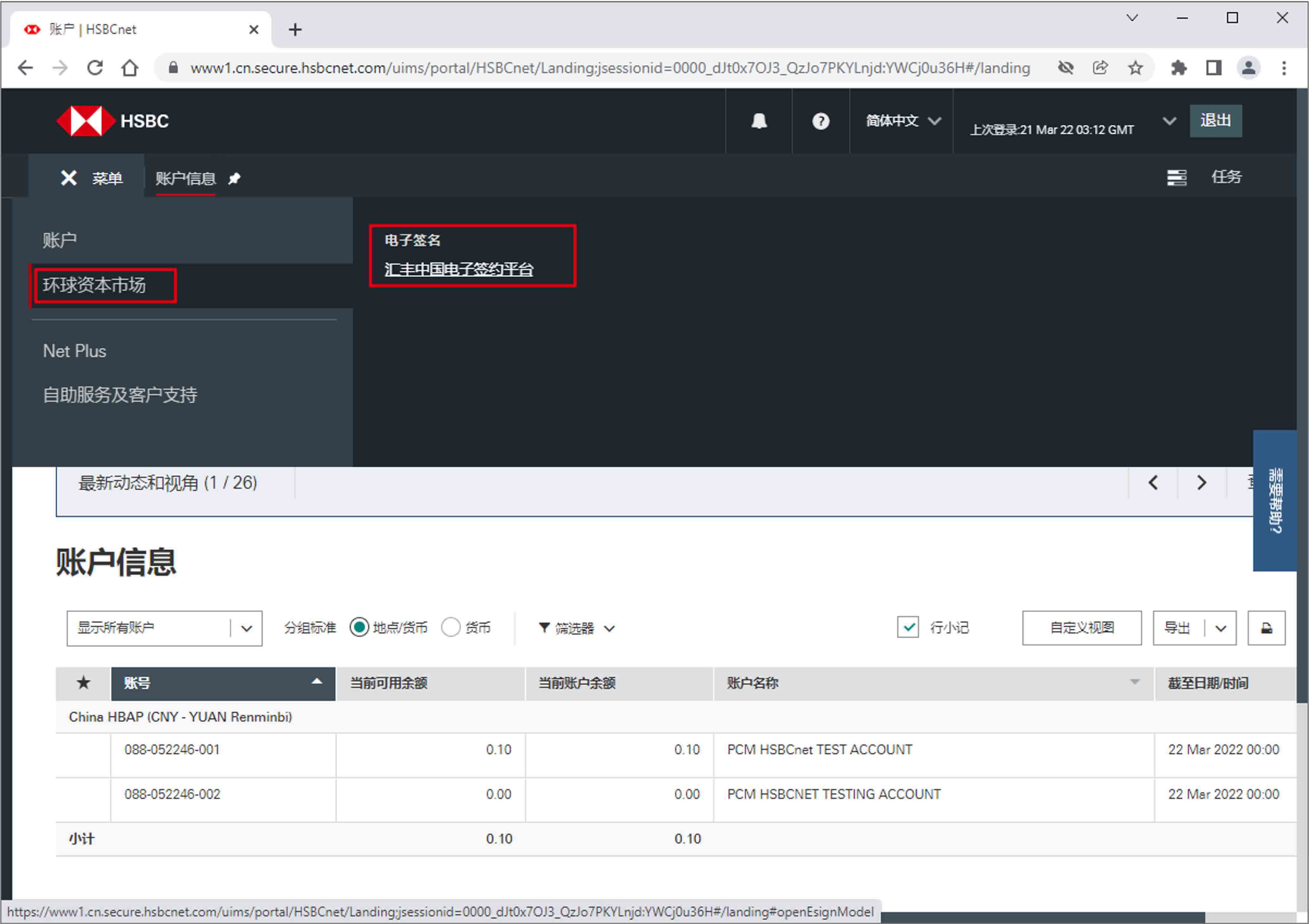Viewport: 1309px width, 924px height.
Task: Go to next insight with right arrow
Action: (x=1201, y=483)
